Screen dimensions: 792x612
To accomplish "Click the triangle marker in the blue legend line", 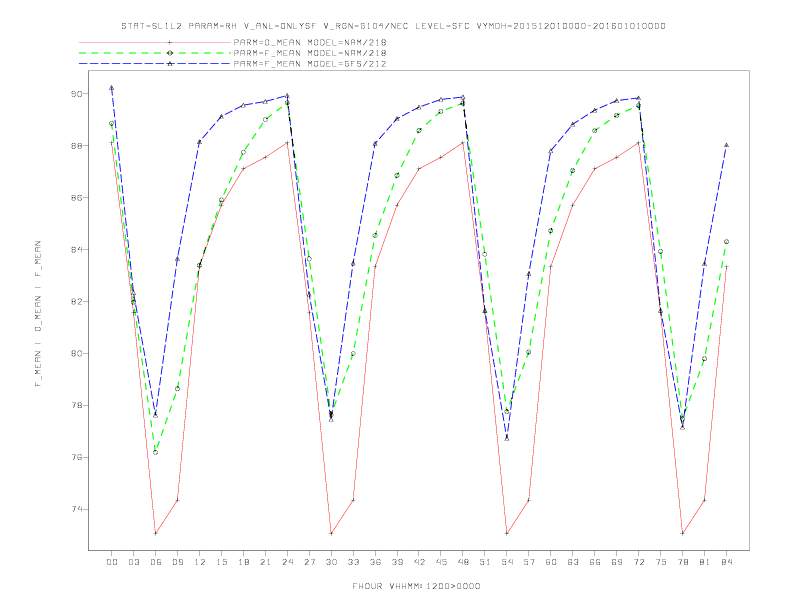I will [170, 64].
